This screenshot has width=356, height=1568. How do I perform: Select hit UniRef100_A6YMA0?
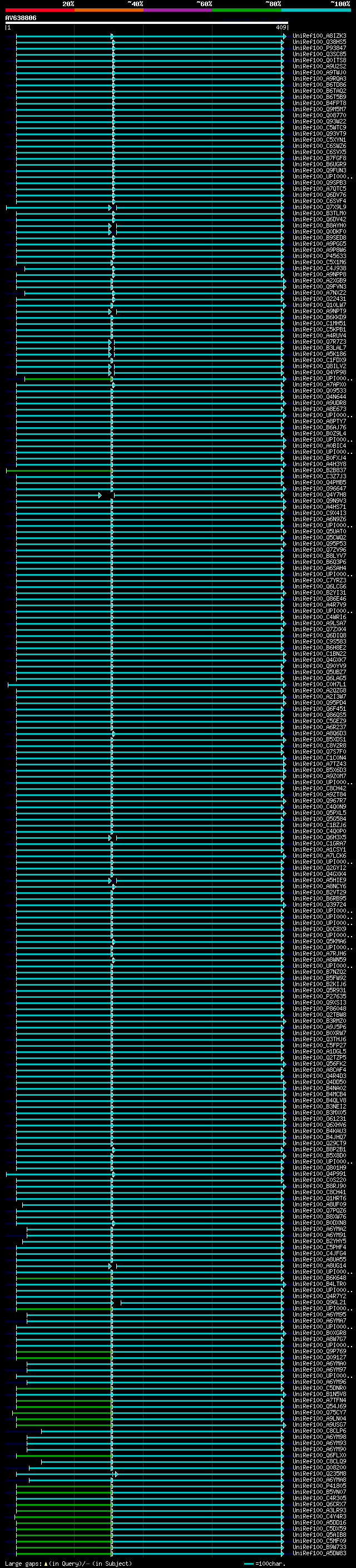319,1364
